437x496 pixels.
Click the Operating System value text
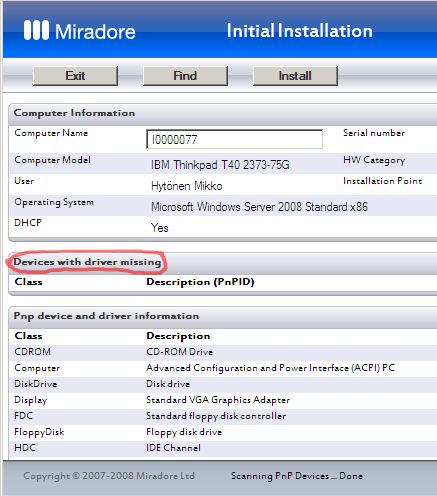pos(259,207)
